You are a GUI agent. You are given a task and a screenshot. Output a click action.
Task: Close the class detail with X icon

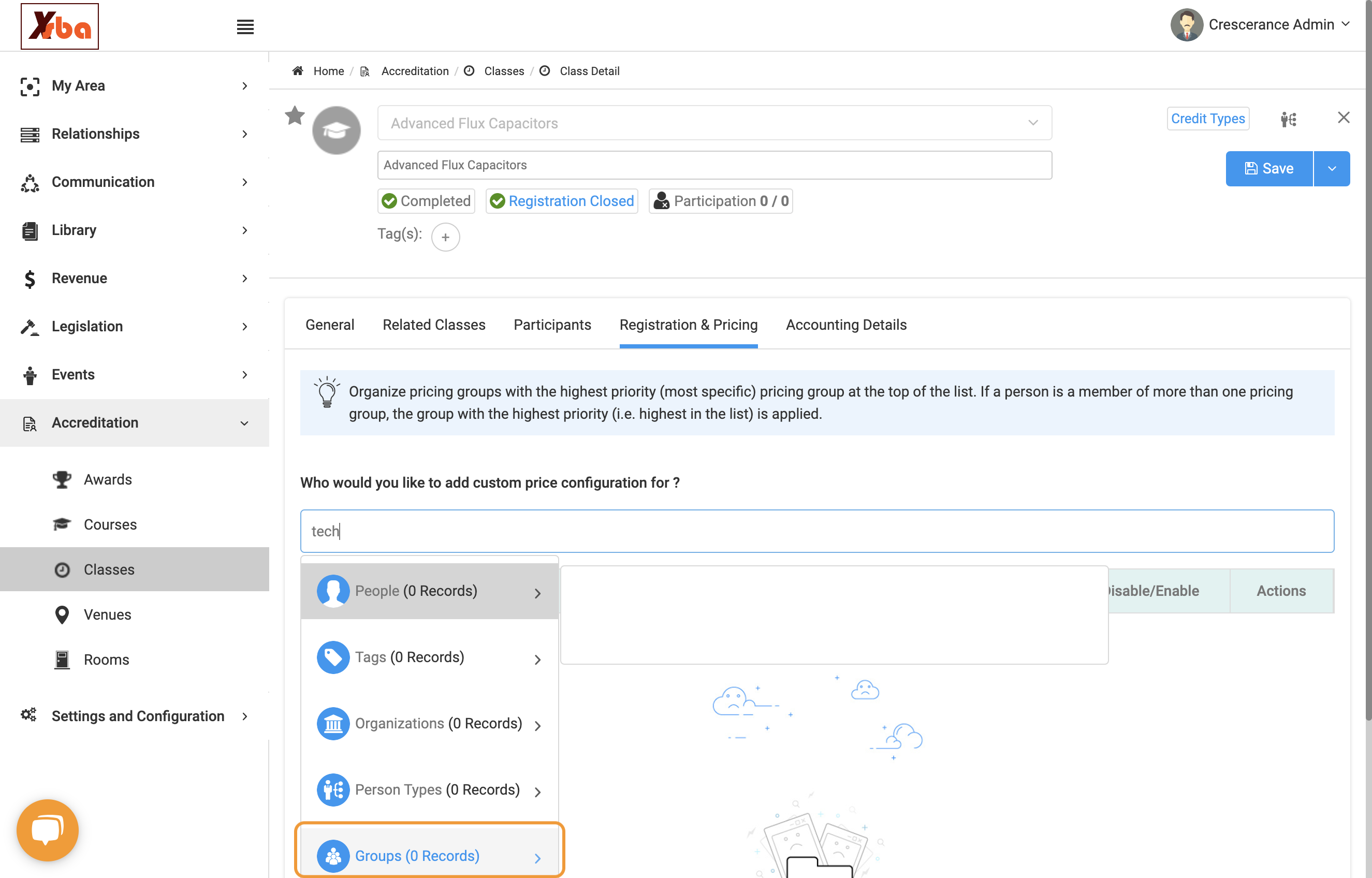[x=1344, y=118]
